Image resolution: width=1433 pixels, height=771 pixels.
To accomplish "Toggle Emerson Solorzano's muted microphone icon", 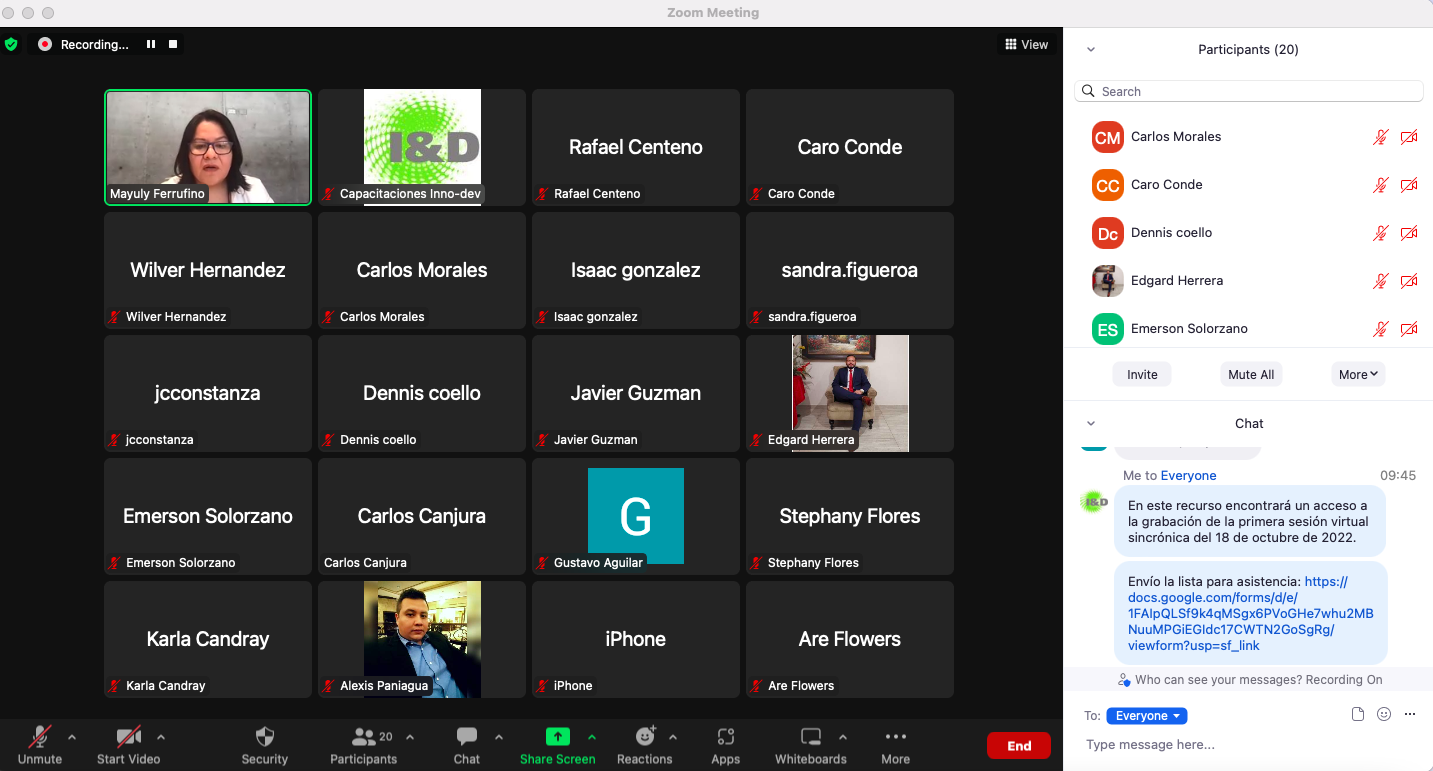I will pos(1380,329).
